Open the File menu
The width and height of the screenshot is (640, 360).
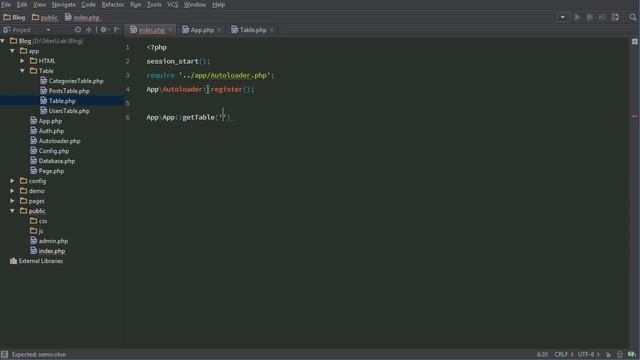coord(6,4)
